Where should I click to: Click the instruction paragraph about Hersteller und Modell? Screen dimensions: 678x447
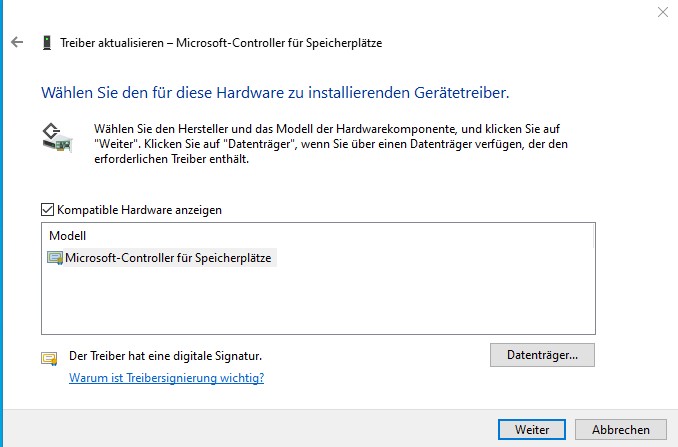click(x=331, y=144)
